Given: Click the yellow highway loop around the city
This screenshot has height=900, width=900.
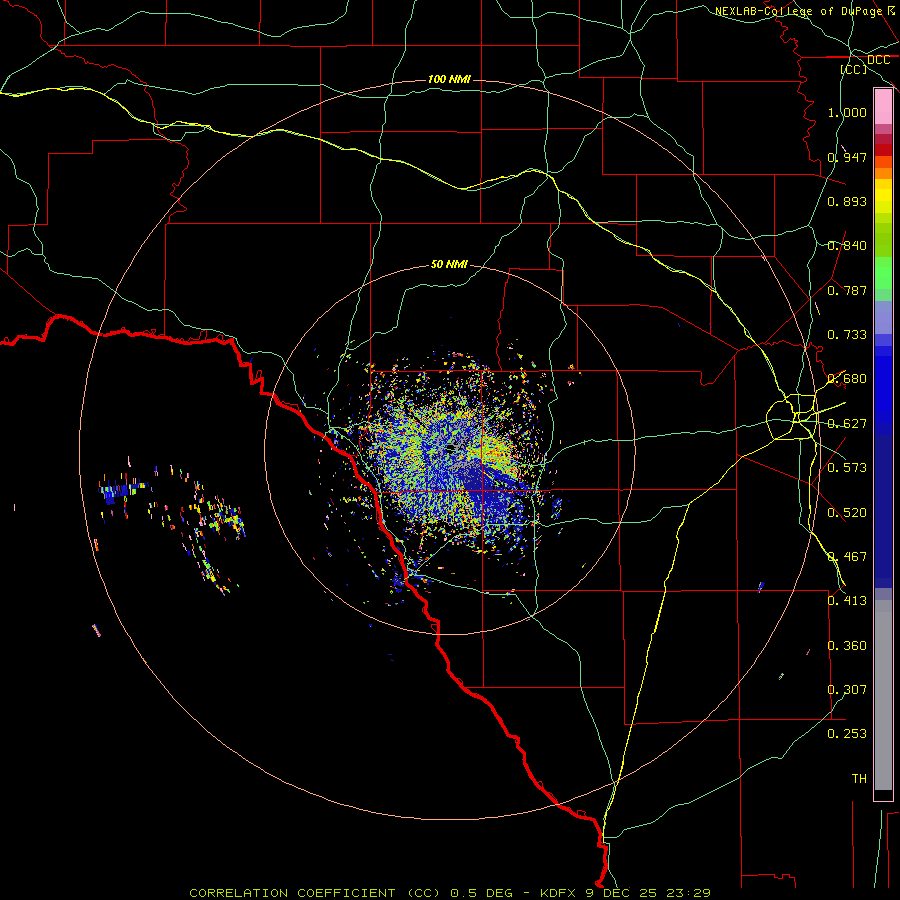Looking at the screenshot, I should click(791, 418).
